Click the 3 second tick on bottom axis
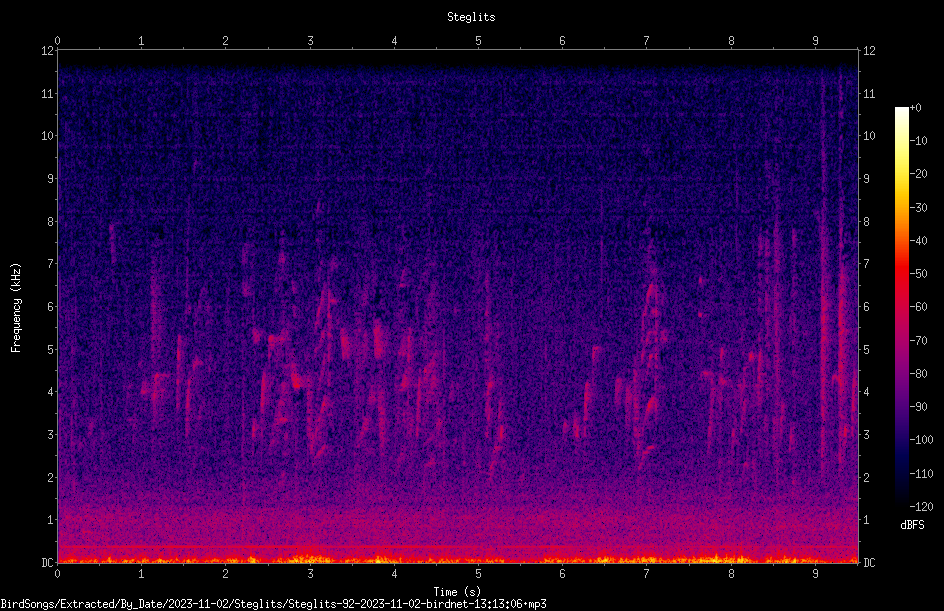 310,574
